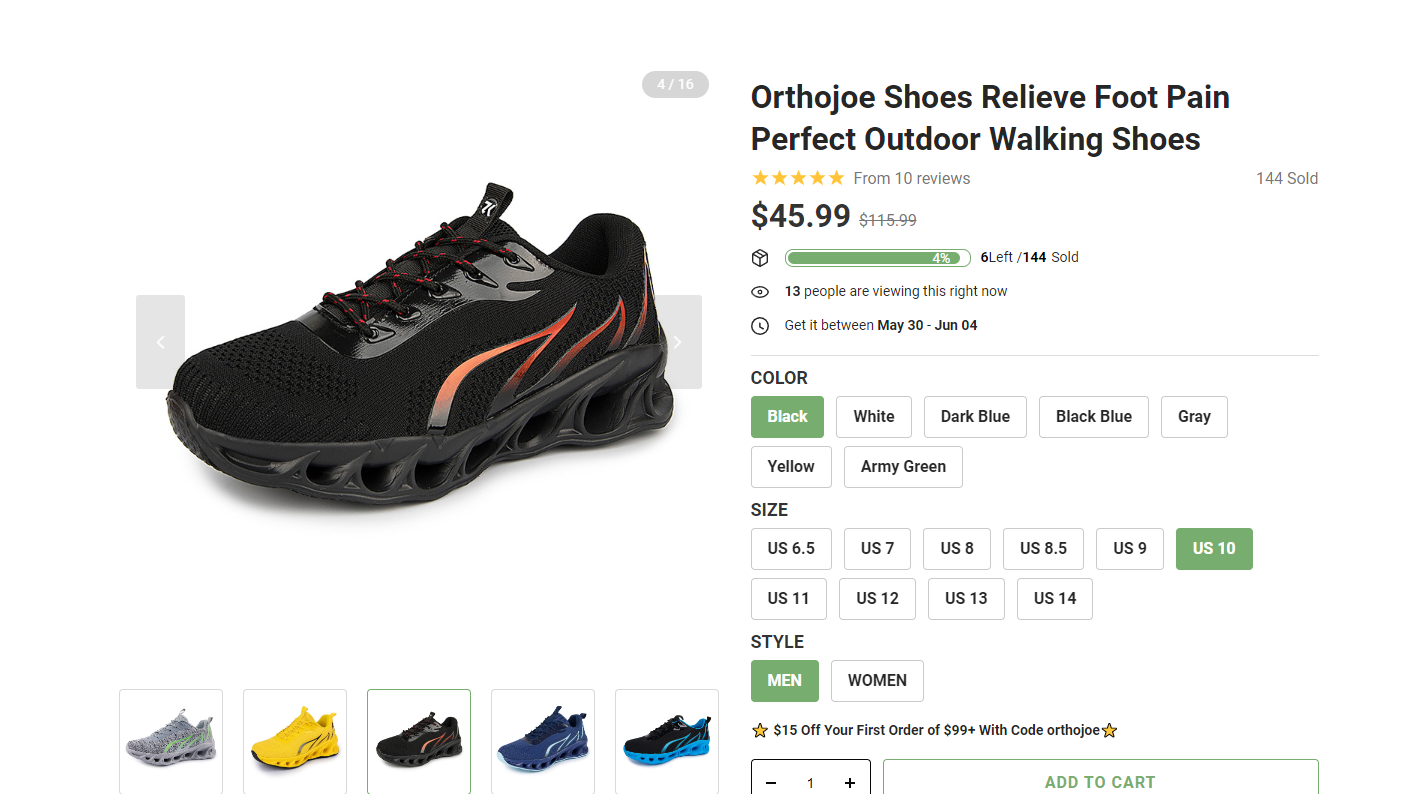Click the quantity input field
This screenshot has width=1417, height=794.
(811, 783)
